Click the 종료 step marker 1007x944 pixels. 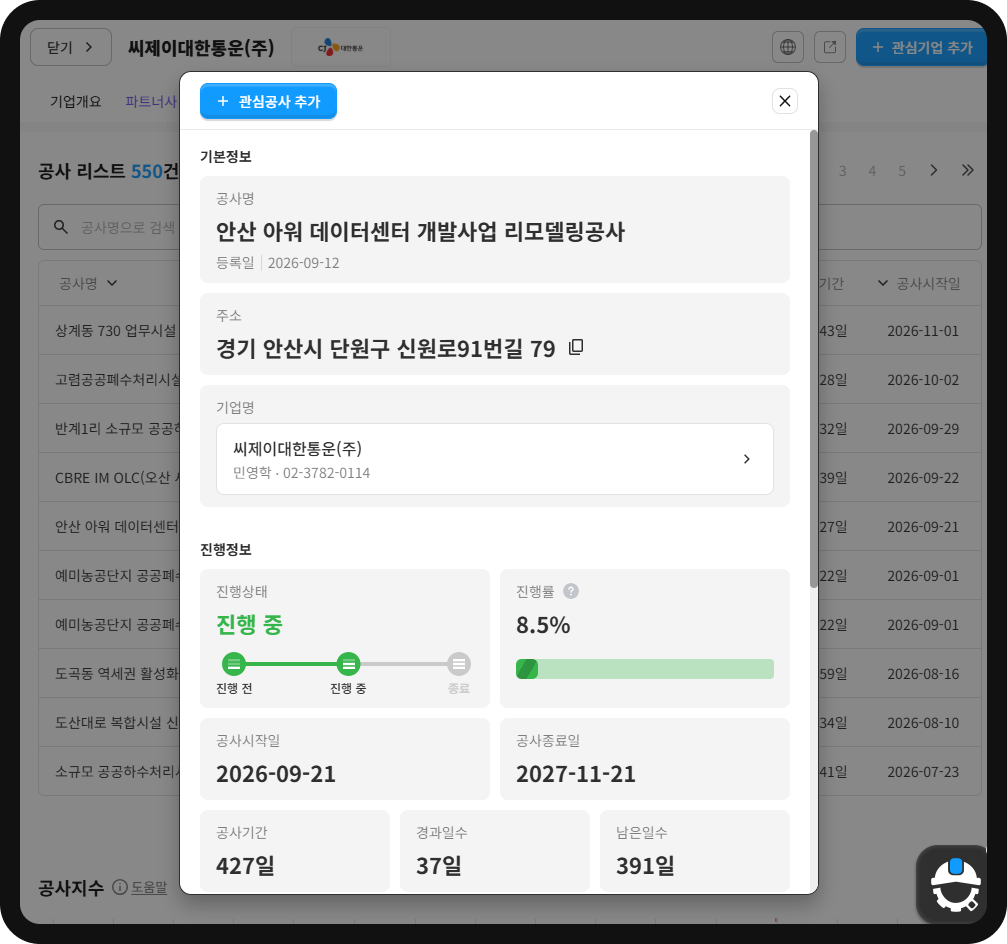[459, 664]
